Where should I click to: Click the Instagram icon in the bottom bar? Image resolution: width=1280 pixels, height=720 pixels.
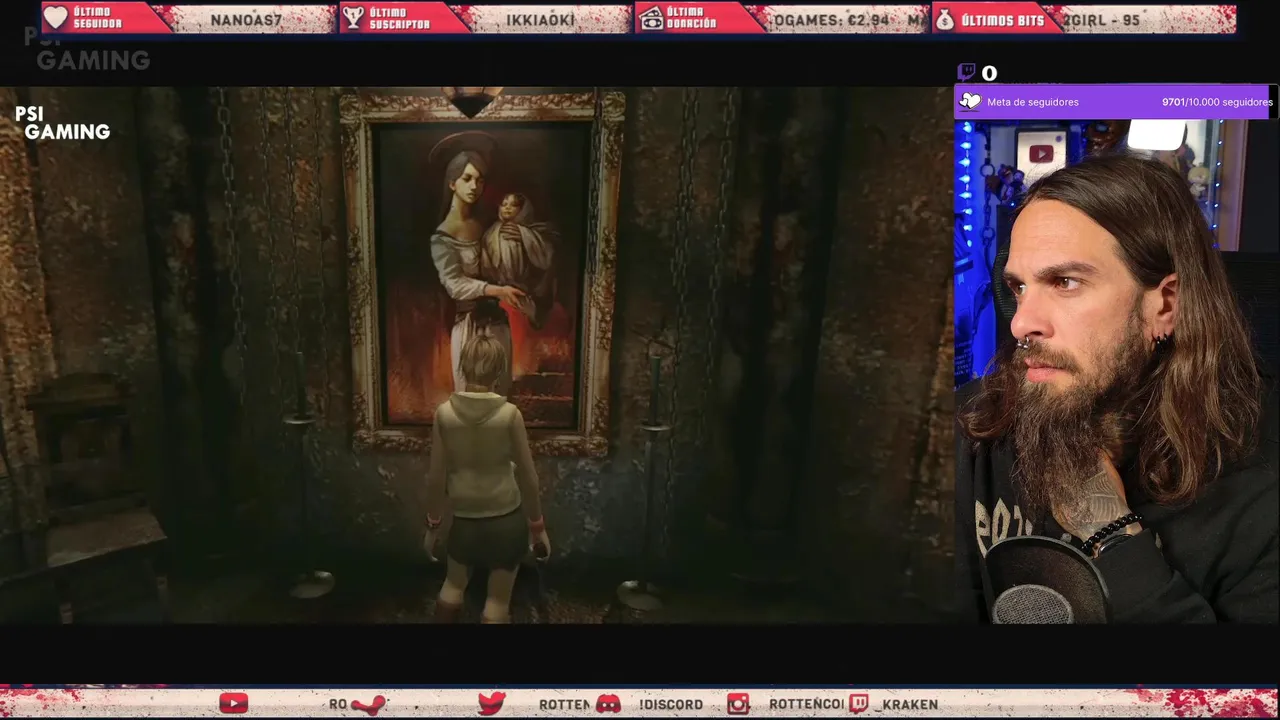[738, 704]
